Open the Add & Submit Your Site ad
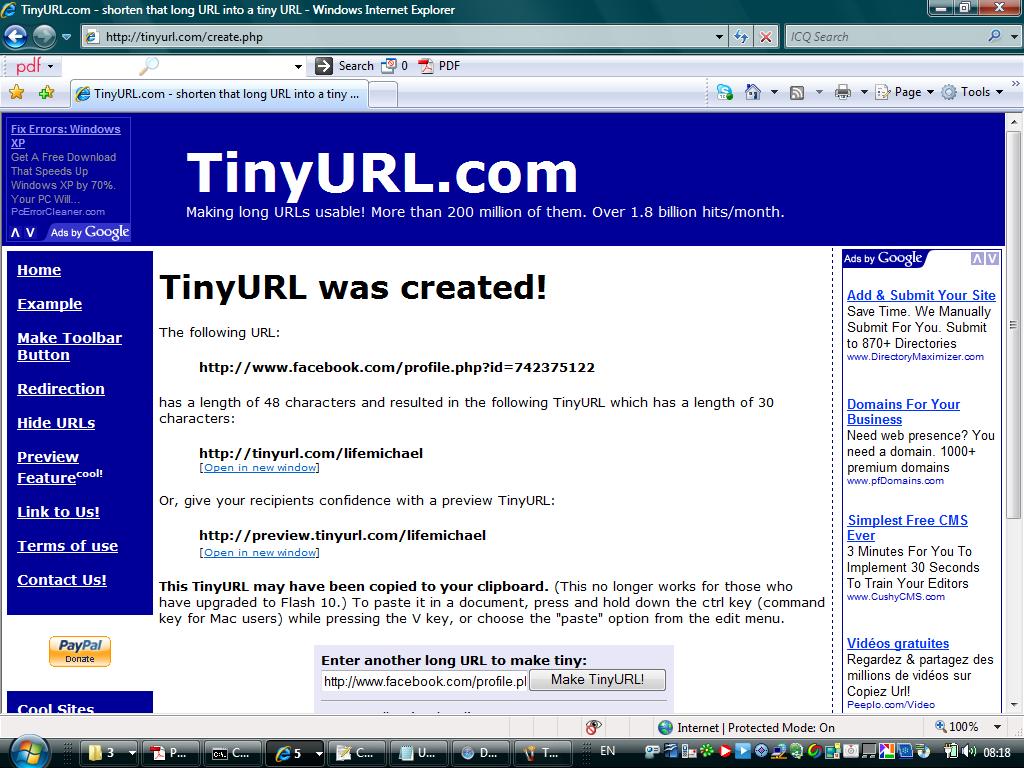The image size is (1024, 768). (921, 295)
